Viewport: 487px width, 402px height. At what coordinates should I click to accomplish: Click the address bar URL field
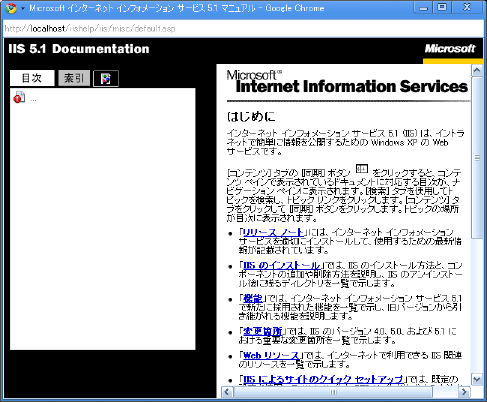(x=243, y=29)
